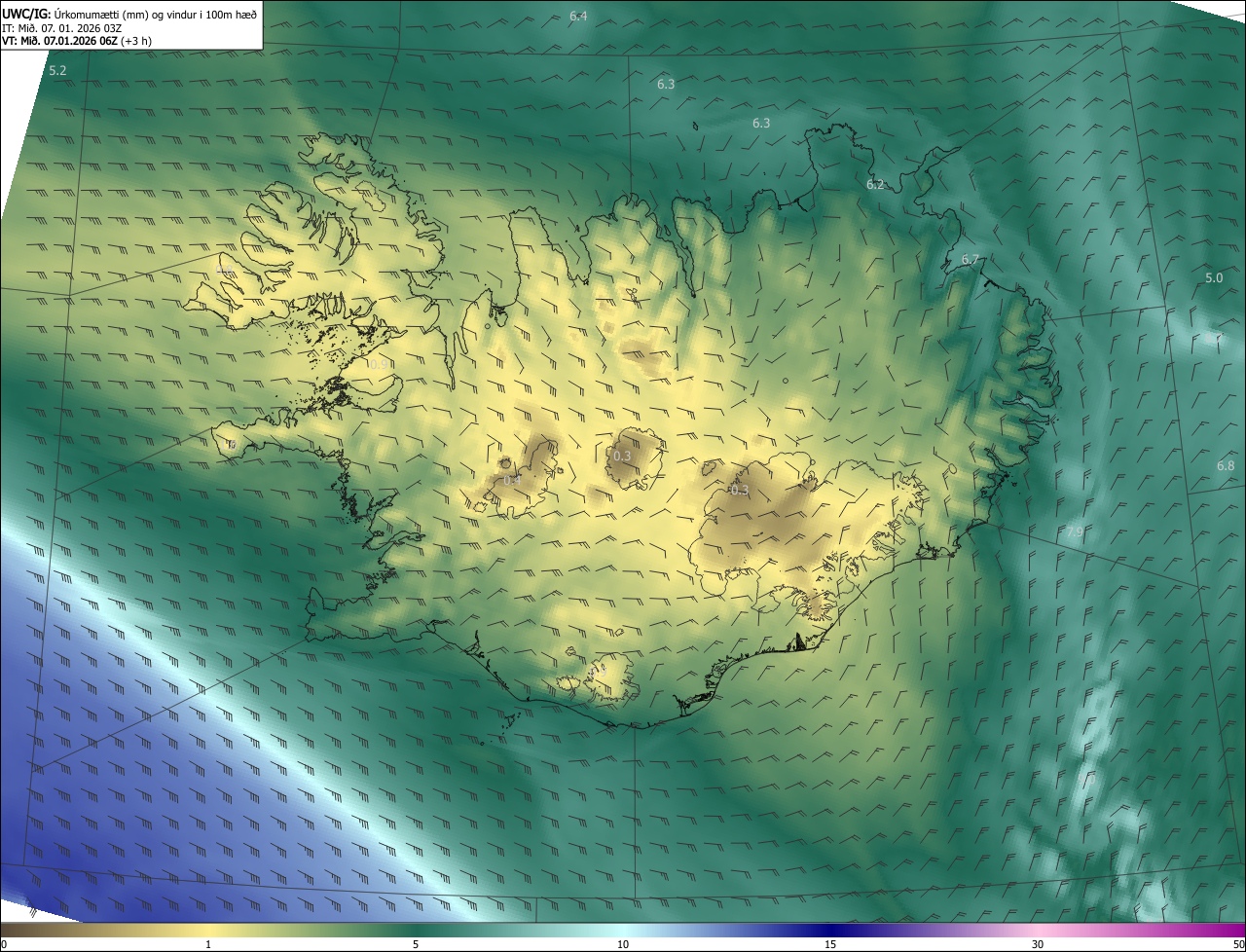Image resolution: width=1246 pixels, height=952 pixels.
Task: Click the 6.2 value label
Action: click(x=875, y=184)
